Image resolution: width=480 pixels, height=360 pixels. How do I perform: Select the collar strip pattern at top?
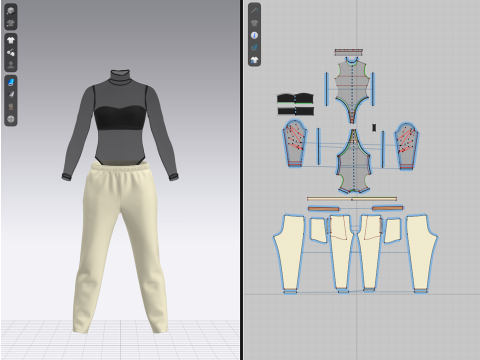click(x=349, y=52)
